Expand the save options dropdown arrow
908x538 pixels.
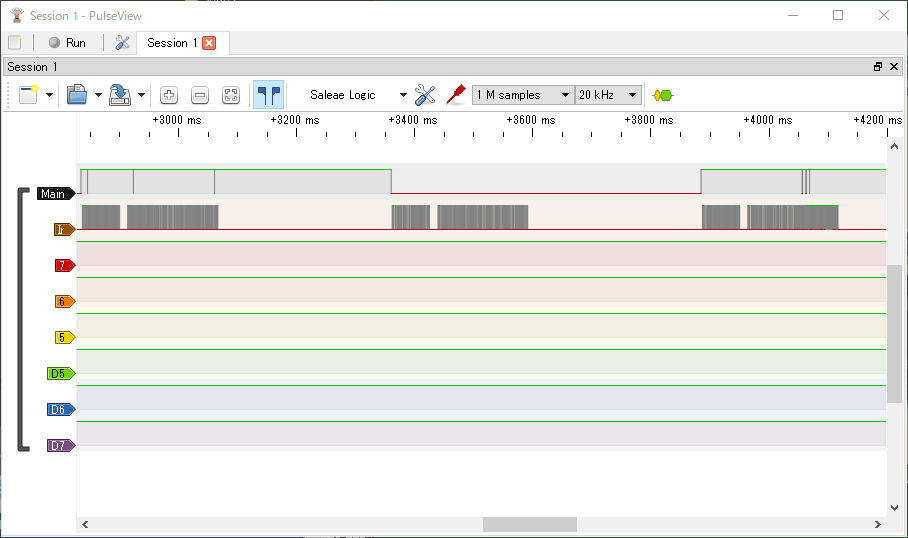[141, 95]
